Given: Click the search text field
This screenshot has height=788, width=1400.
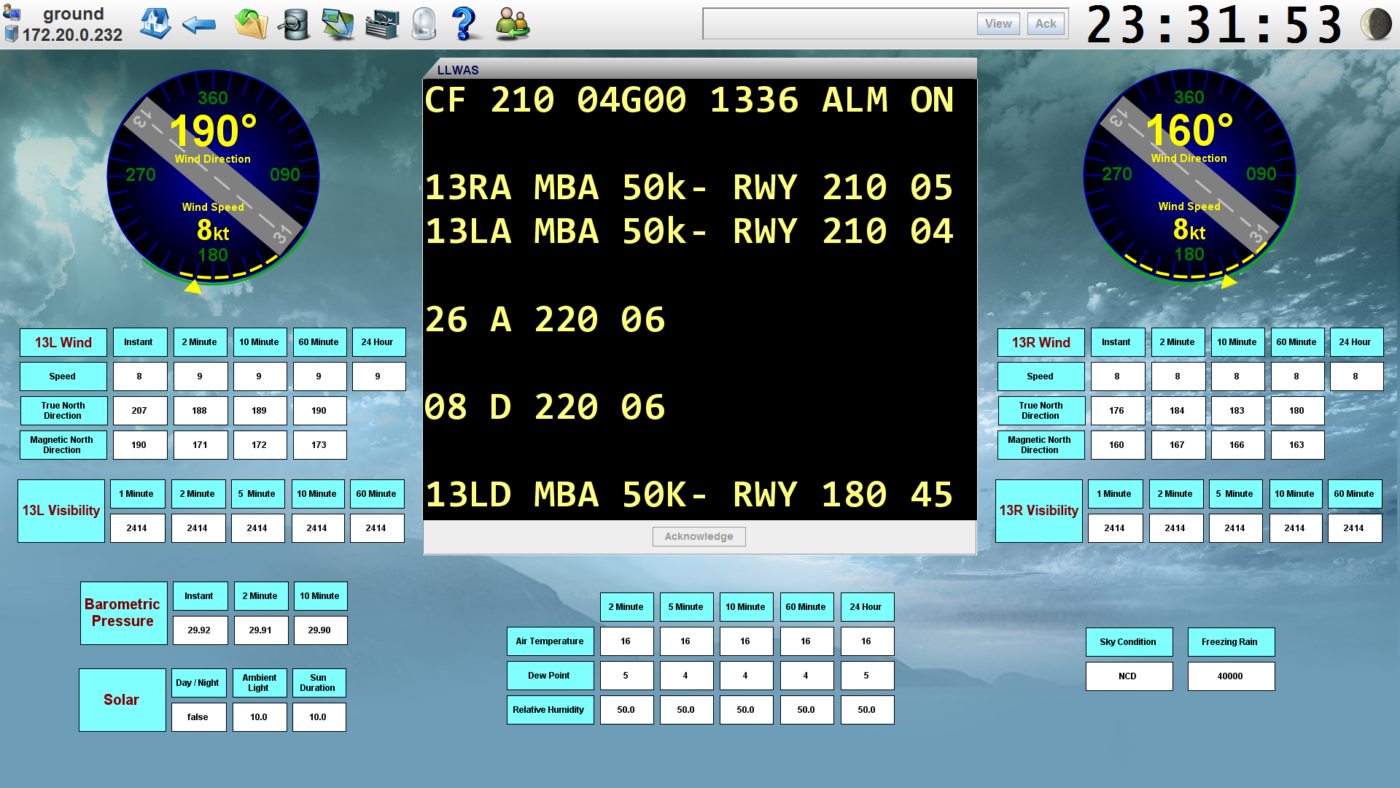Looking at the screenshot, I should [840, 22].
